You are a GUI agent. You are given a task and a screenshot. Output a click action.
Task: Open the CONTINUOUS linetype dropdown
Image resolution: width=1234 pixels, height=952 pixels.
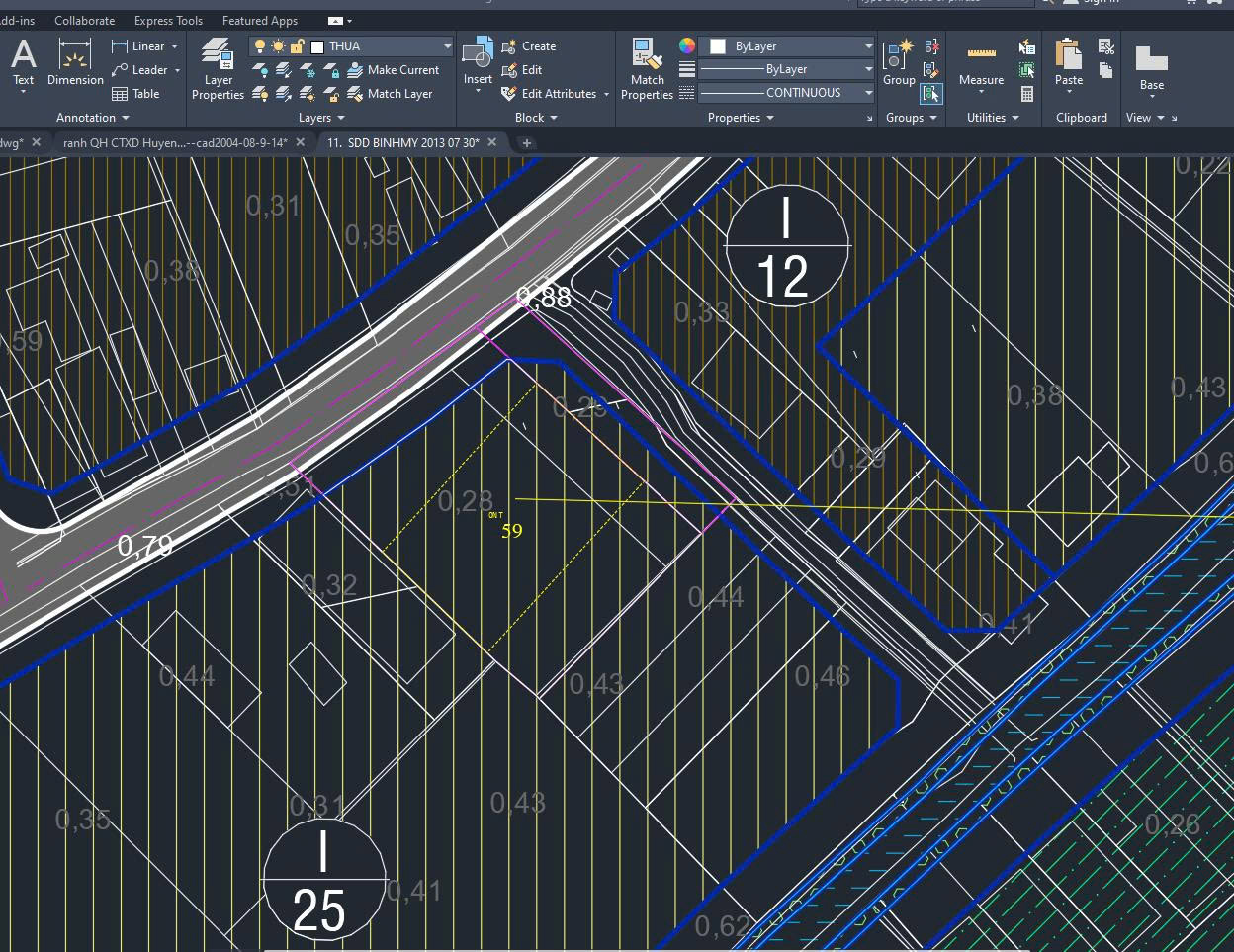pyautogui.click(x=868, y=93)
